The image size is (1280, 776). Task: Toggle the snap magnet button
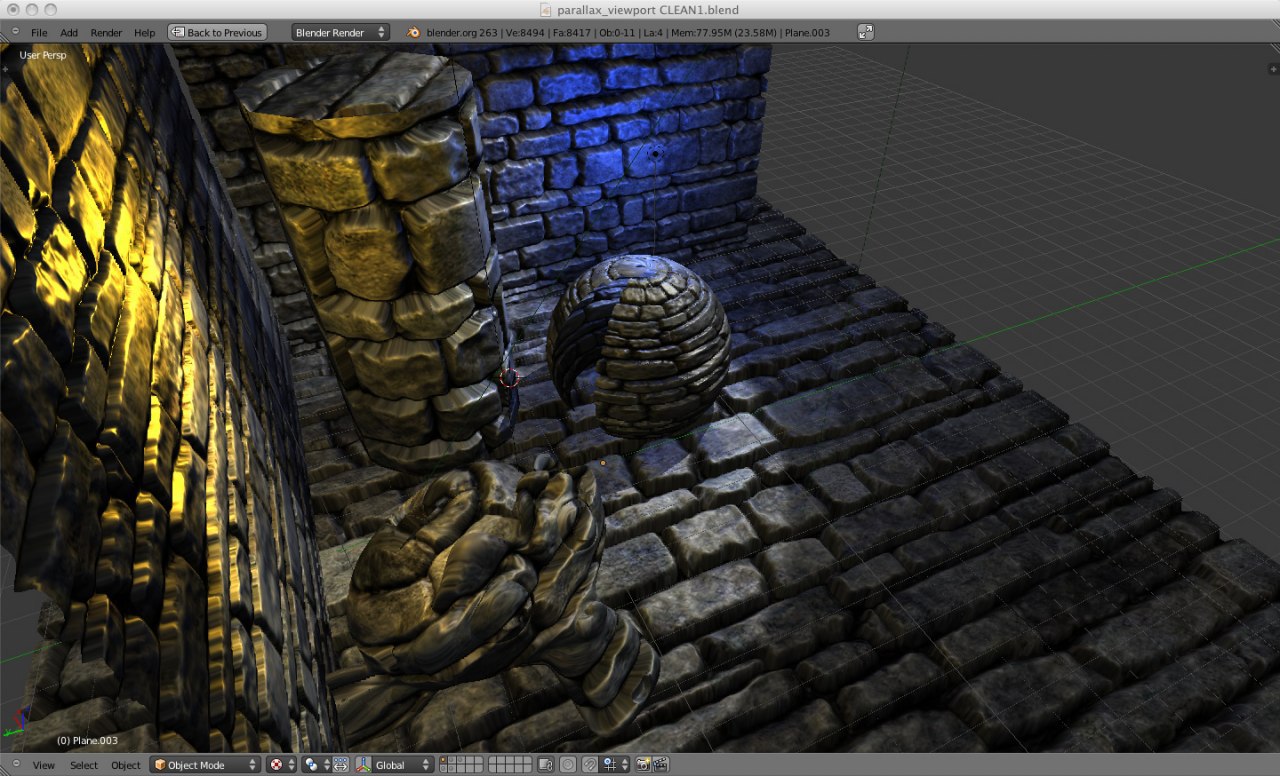pos(590,765)
